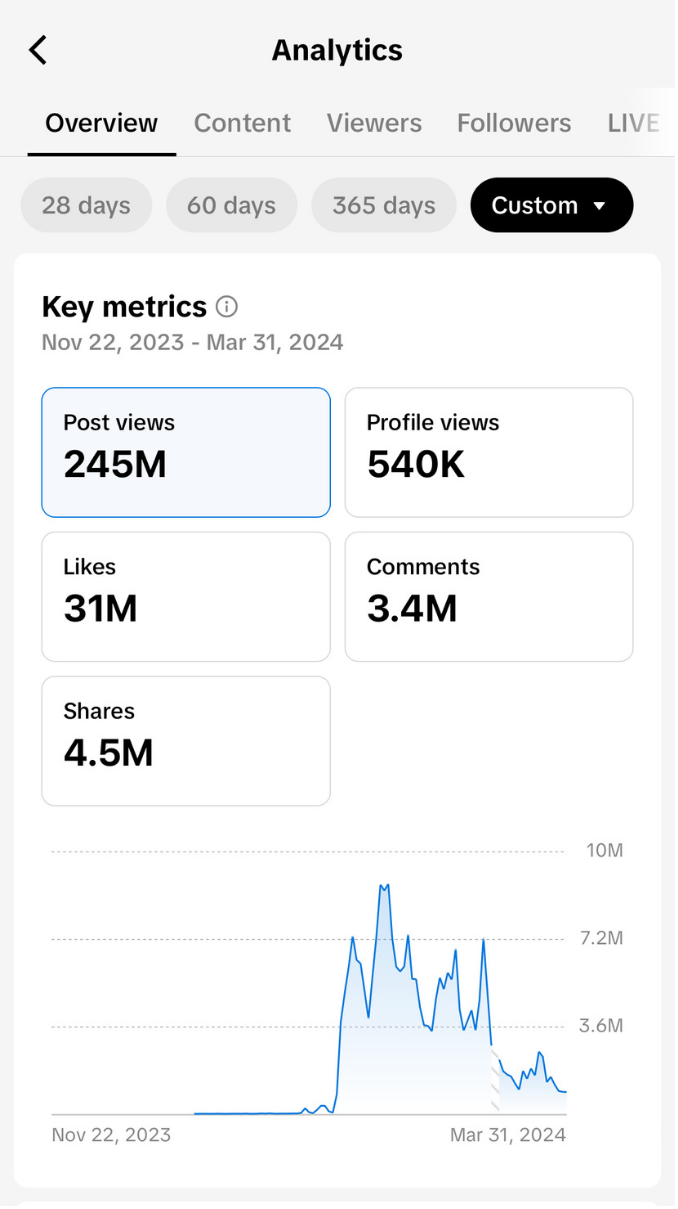The height and width of the screenshot is (1209, 678).
Task: Switch to the LIVE tab
Action: pyautogui.click(x=633, y=123)
